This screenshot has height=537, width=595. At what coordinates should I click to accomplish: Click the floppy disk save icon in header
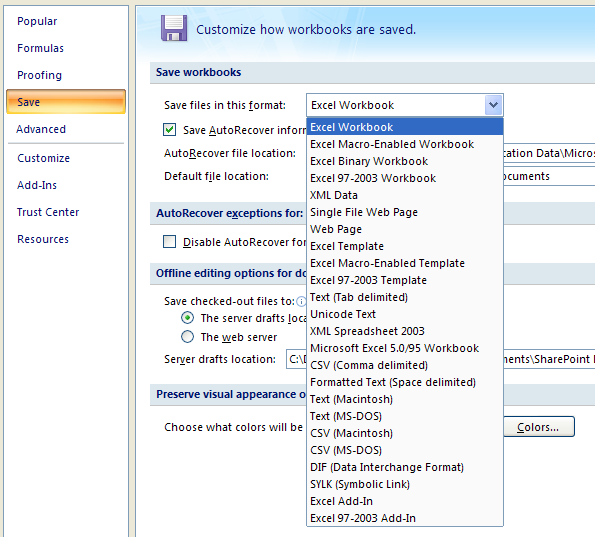pyautogui.click(x=174, y=28)
